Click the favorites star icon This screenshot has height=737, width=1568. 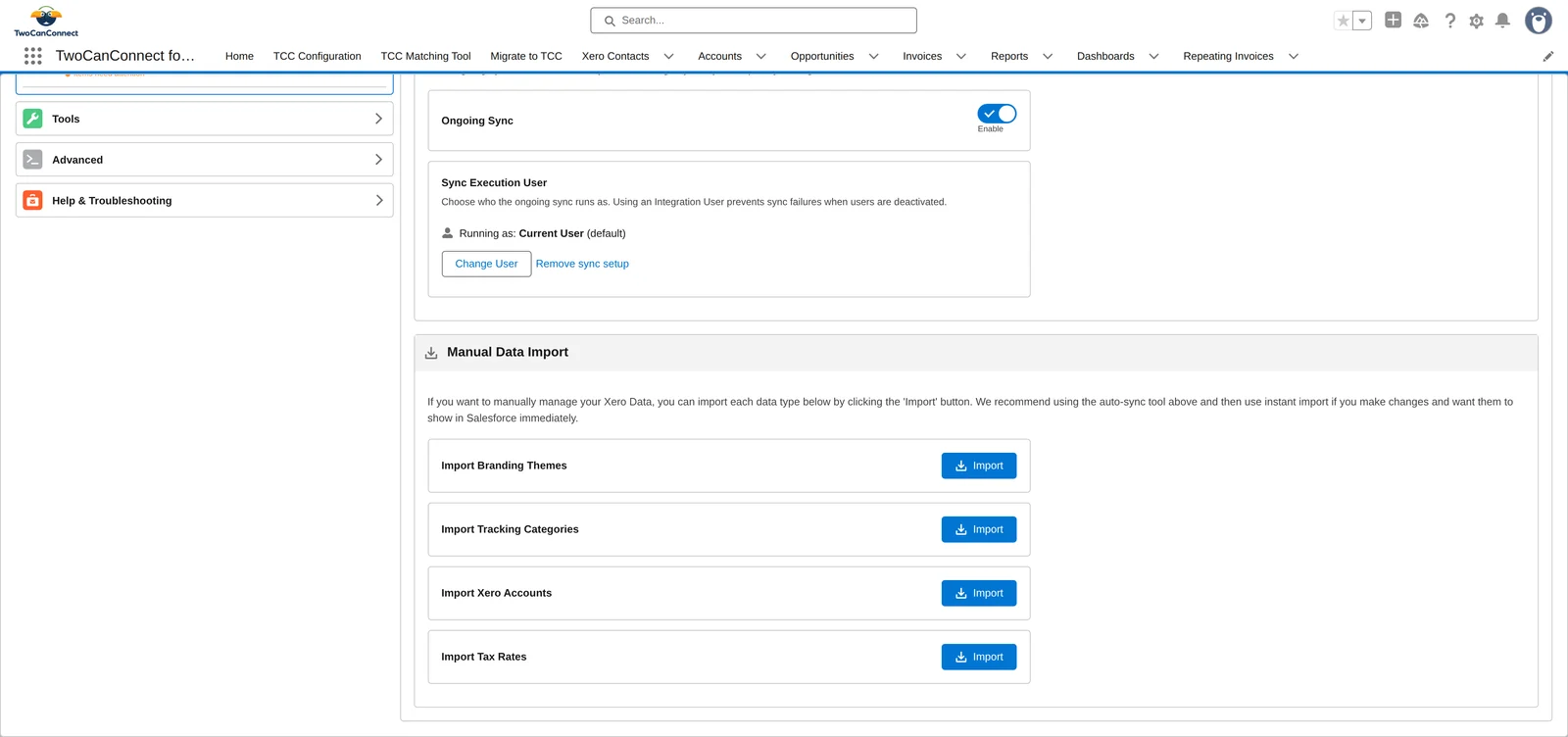(1344, 21)
